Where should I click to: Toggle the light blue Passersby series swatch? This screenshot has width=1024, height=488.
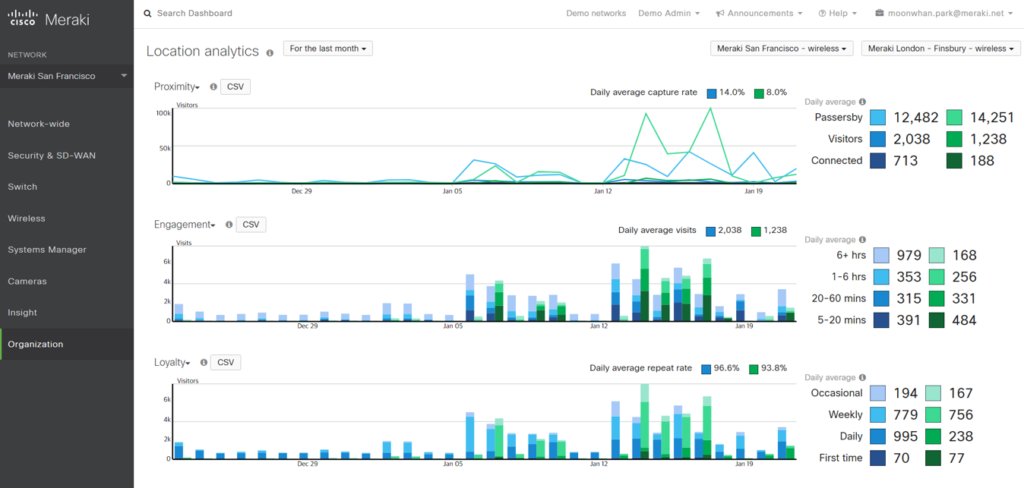tap(878, 118)
